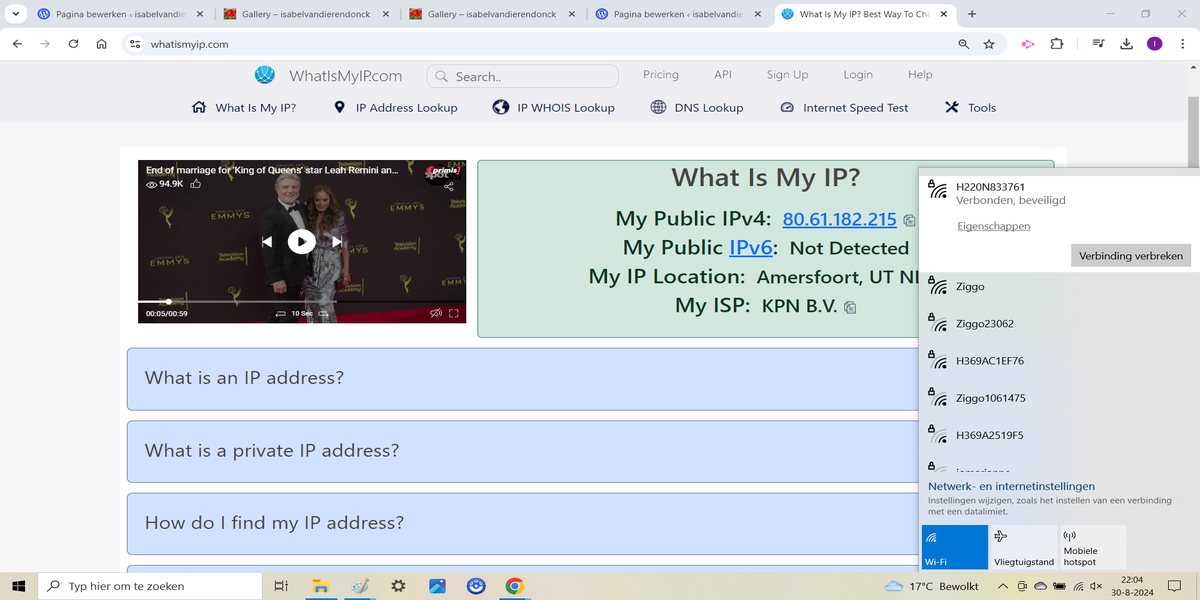Expand "How do I find my IP address?"

(522, 523)
